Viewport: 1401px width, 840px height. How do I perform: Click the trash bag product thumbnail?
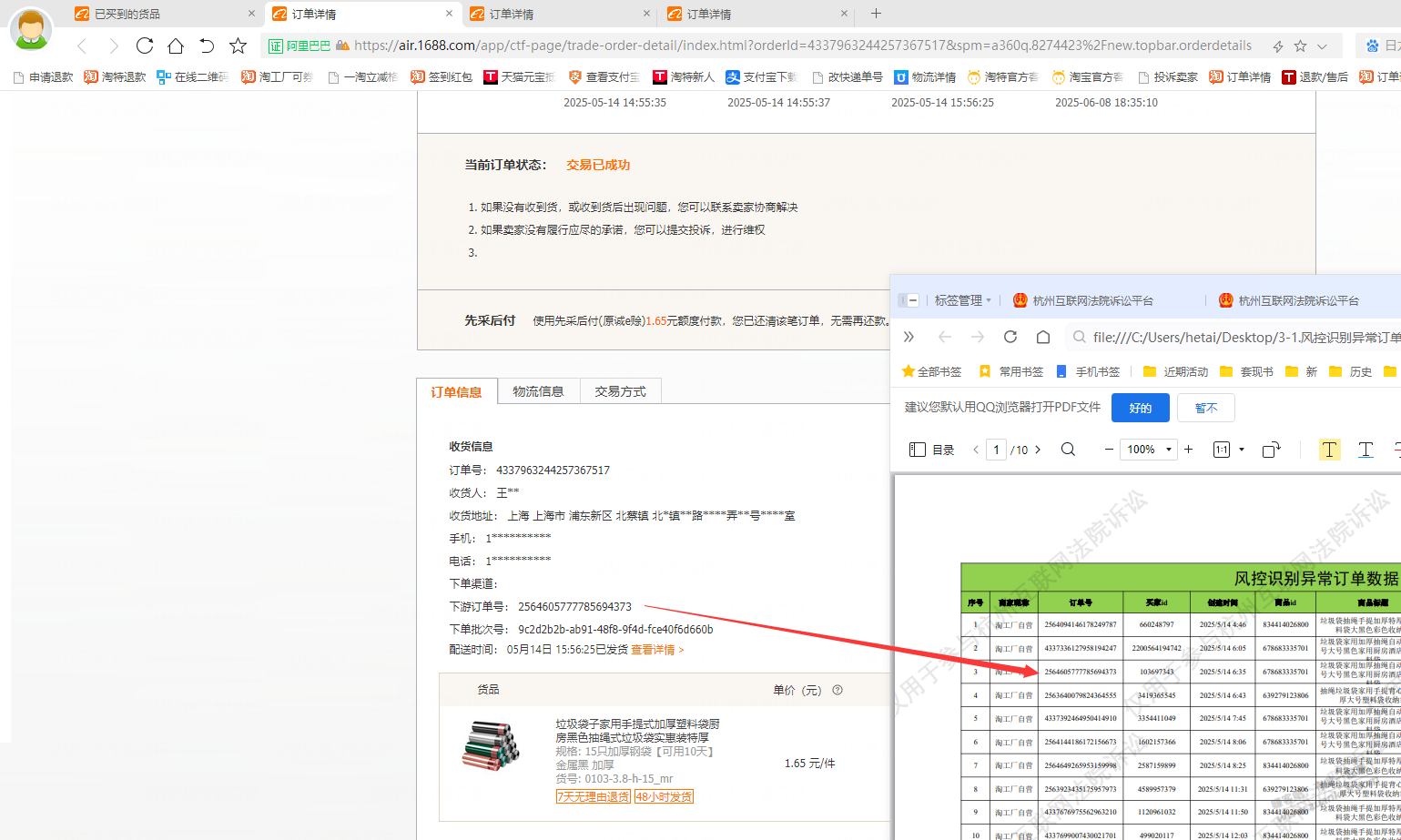click(x=491, y=748)
